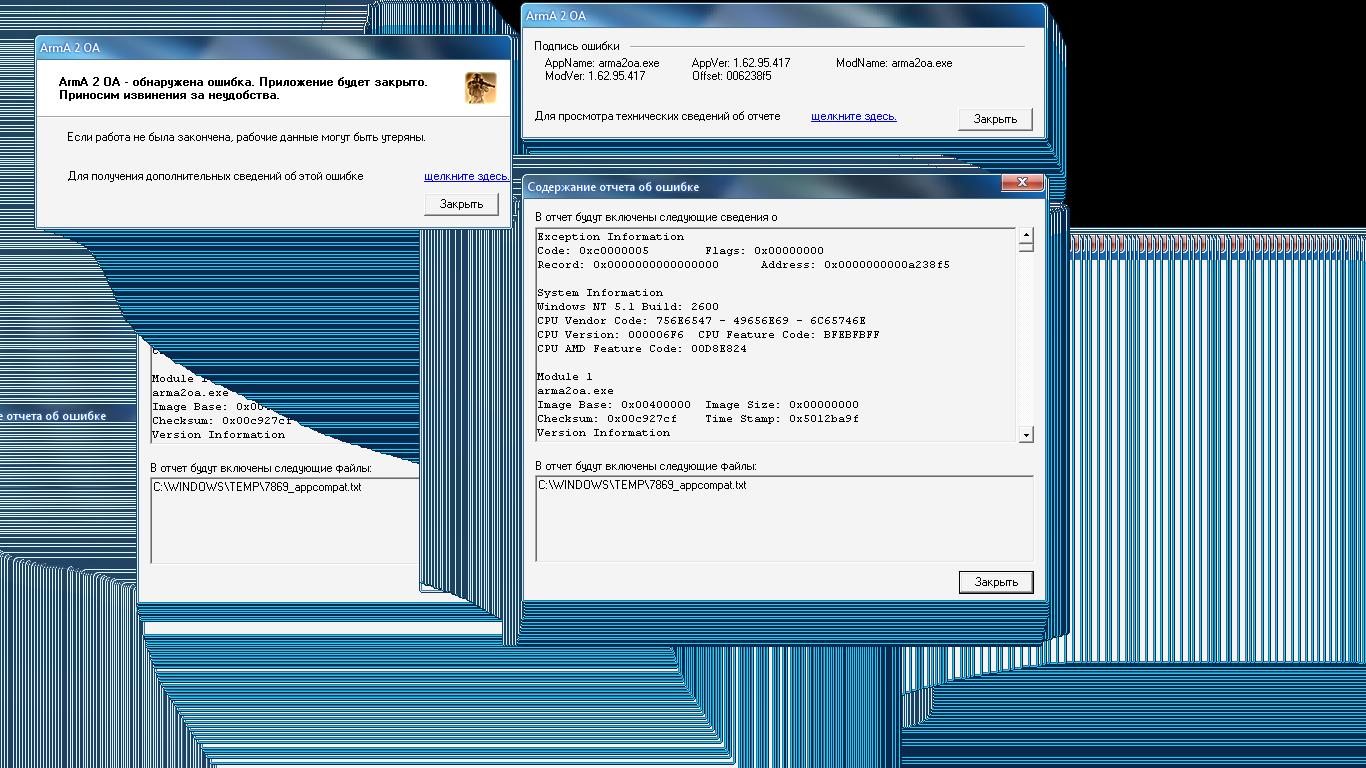Click the "Для просмотра технических сведений об отчете" text
The height and width of the screenshot is (768, 1366).
tap(657, 116)
